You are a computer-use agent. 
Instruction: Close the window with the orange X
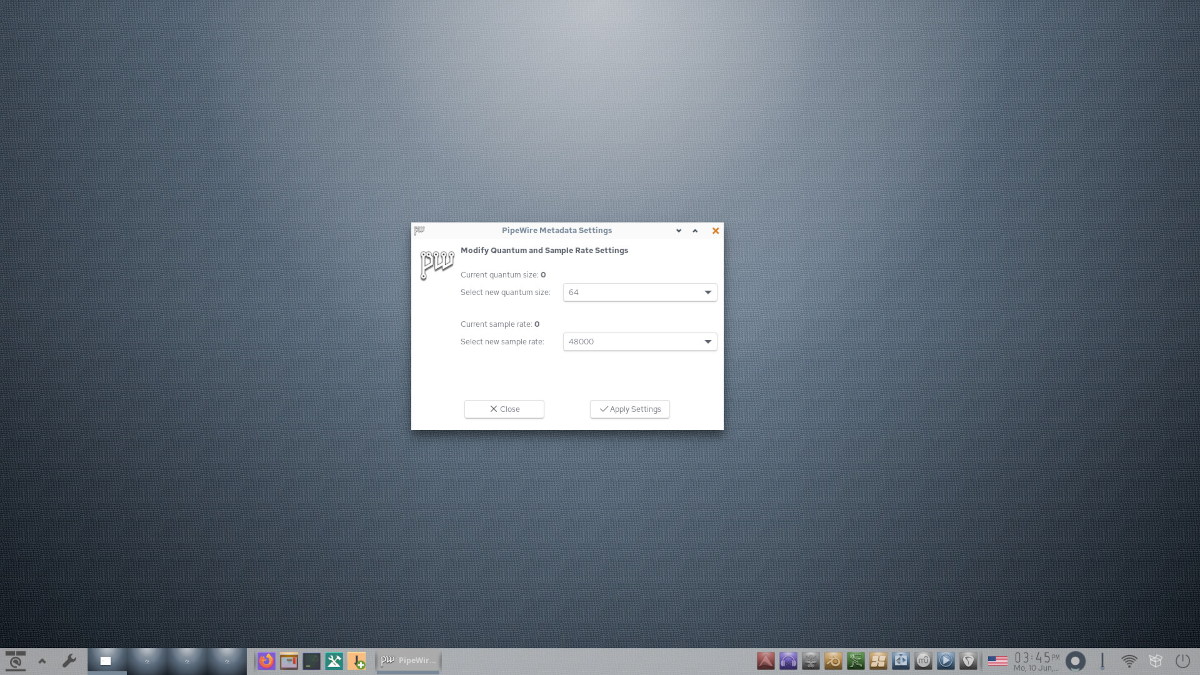click(715, 231)
